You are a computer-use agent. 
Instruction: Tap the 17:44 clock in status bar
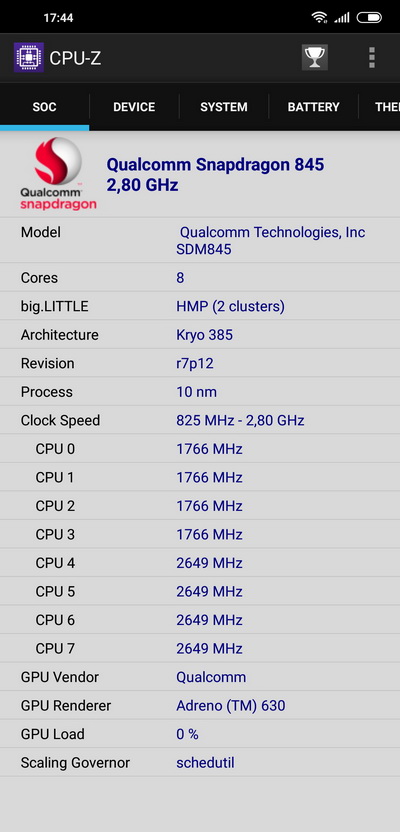click(58, 18)
